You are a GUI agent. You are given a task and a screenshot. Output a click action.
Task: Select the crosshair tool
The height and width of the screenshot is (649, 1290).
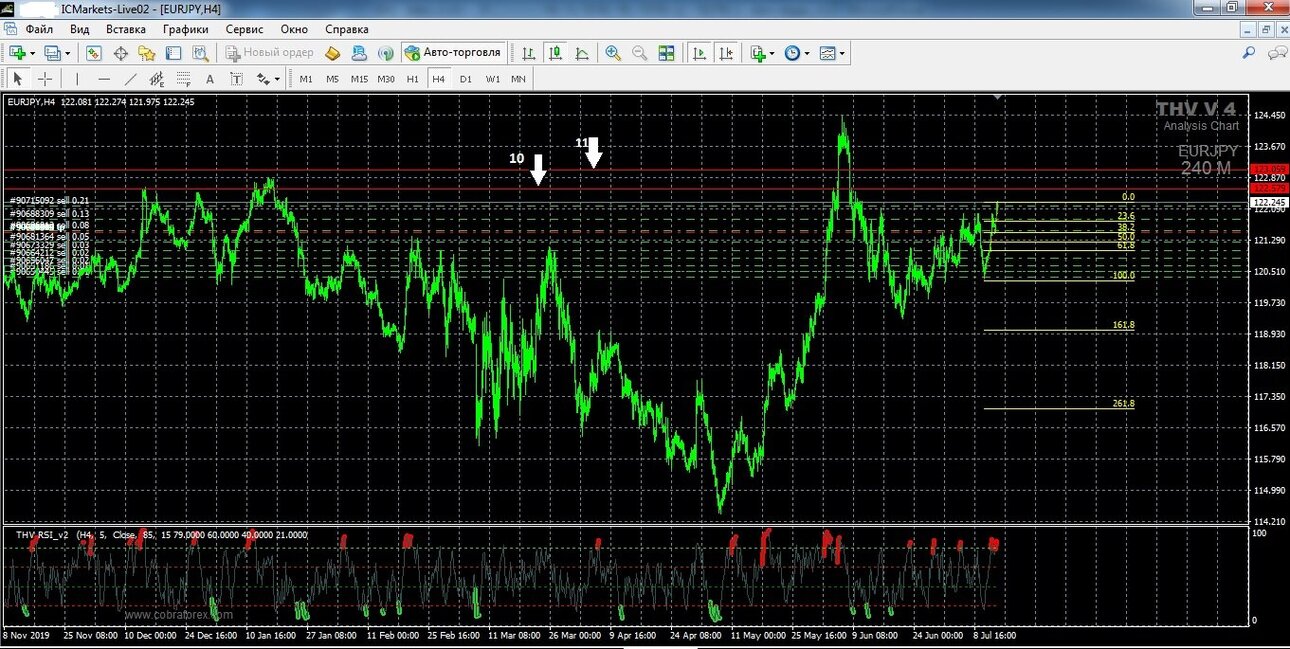click(x=45, y=79)
